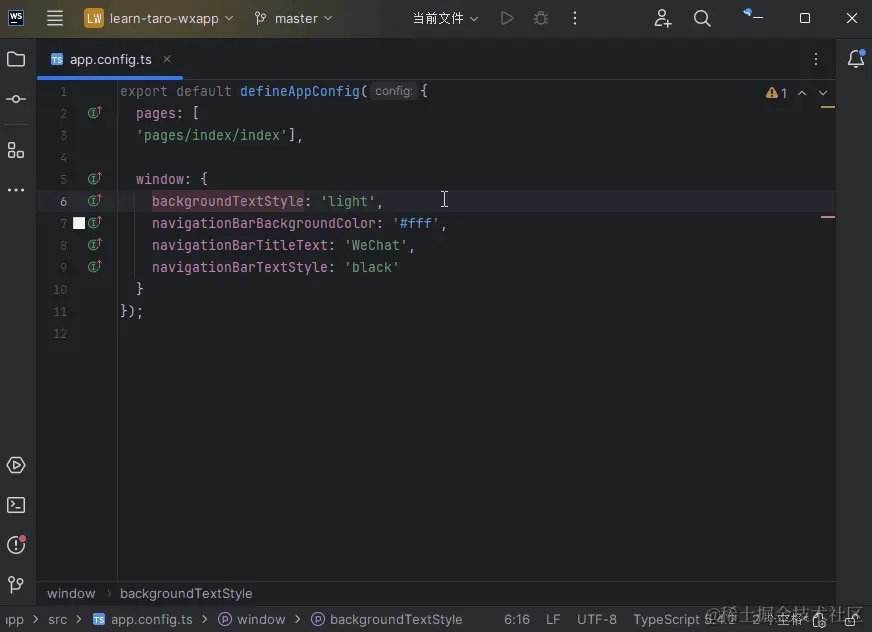
Task: Click implements gutter icon on line 9
Action: [95, 266]
